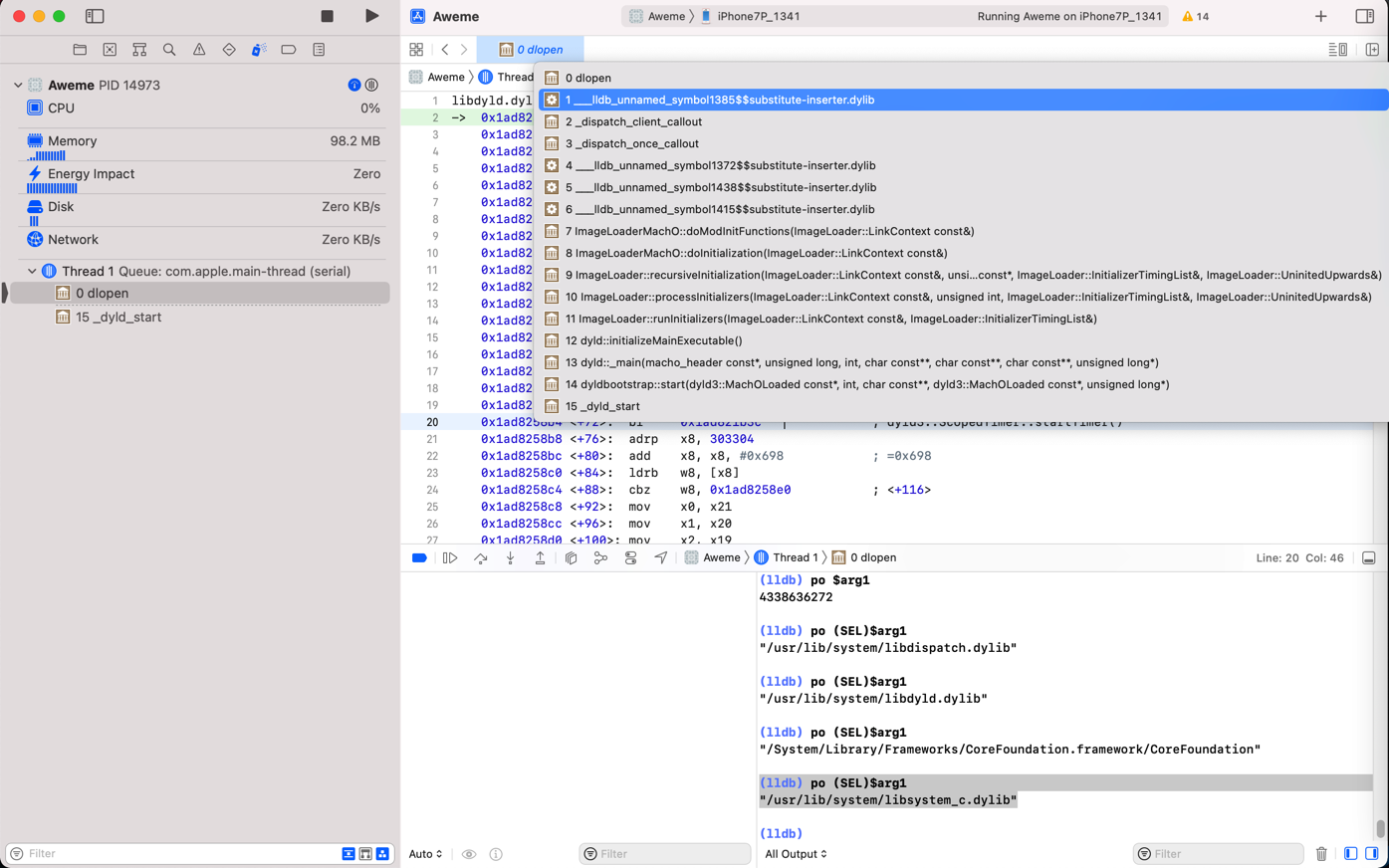Screen dimensions: 1389x868
Task: Open Debug Memory Graph
Action: click(600, 558)
